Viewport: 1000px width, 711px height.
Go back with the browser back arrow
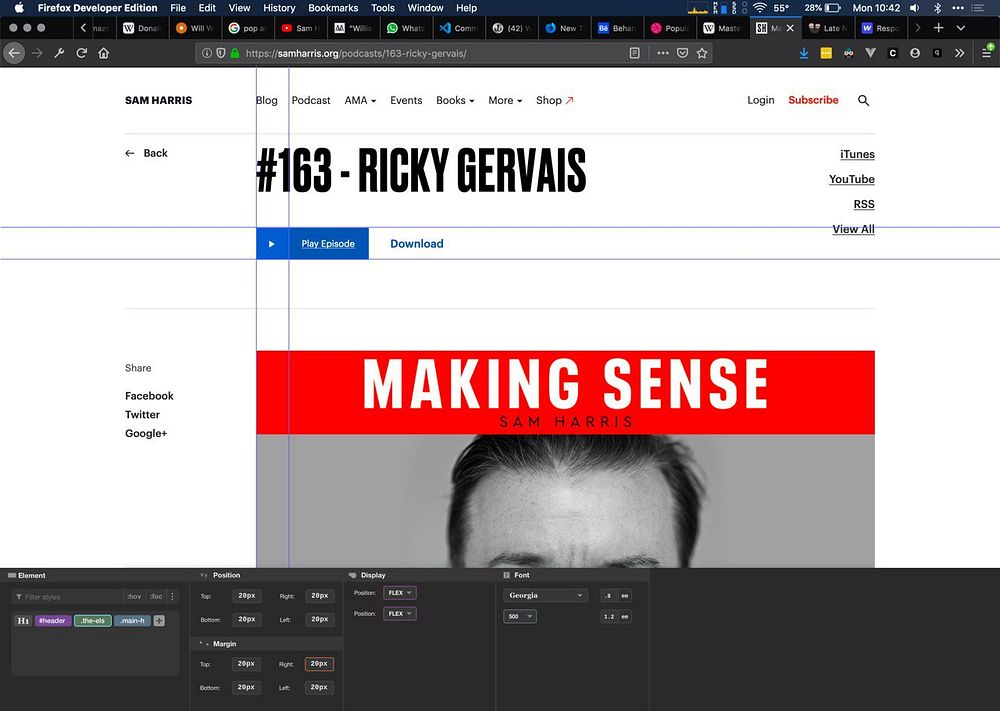14,54
